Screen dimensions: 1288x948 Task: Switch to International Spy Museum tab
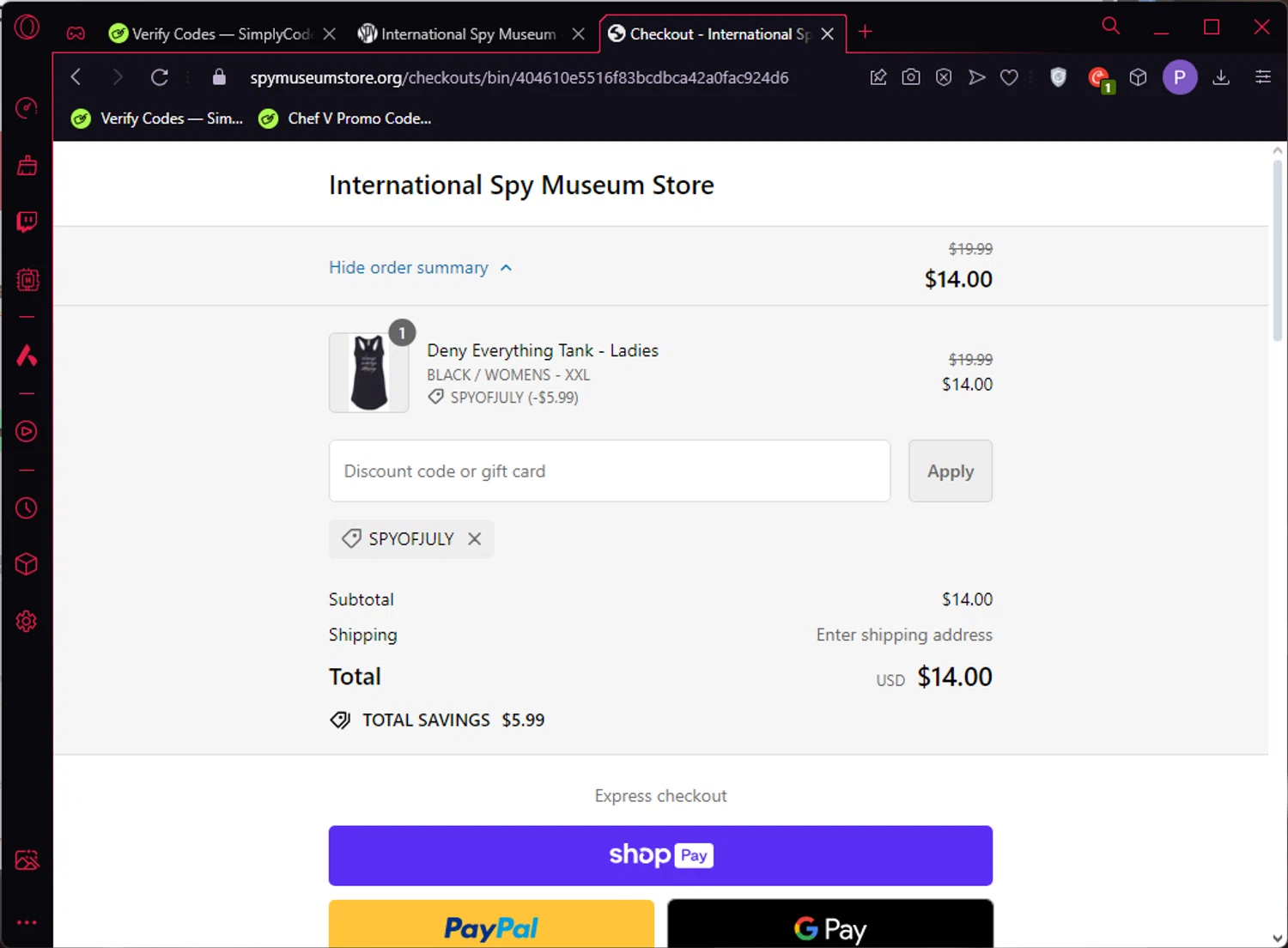tap(457, 33)
